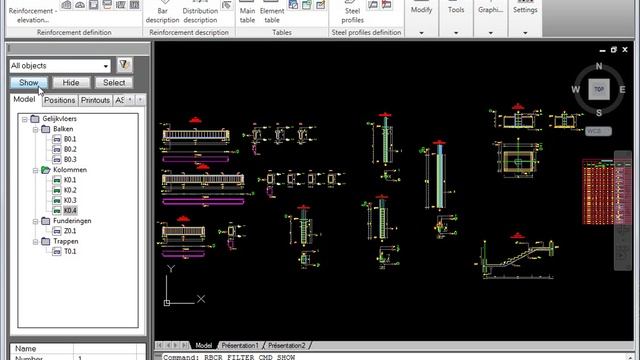This screenshot has height=360, width=640.
Task: Click the W compass direction on ViewCube
Action: pyautogui.click(x=576, y=89)
